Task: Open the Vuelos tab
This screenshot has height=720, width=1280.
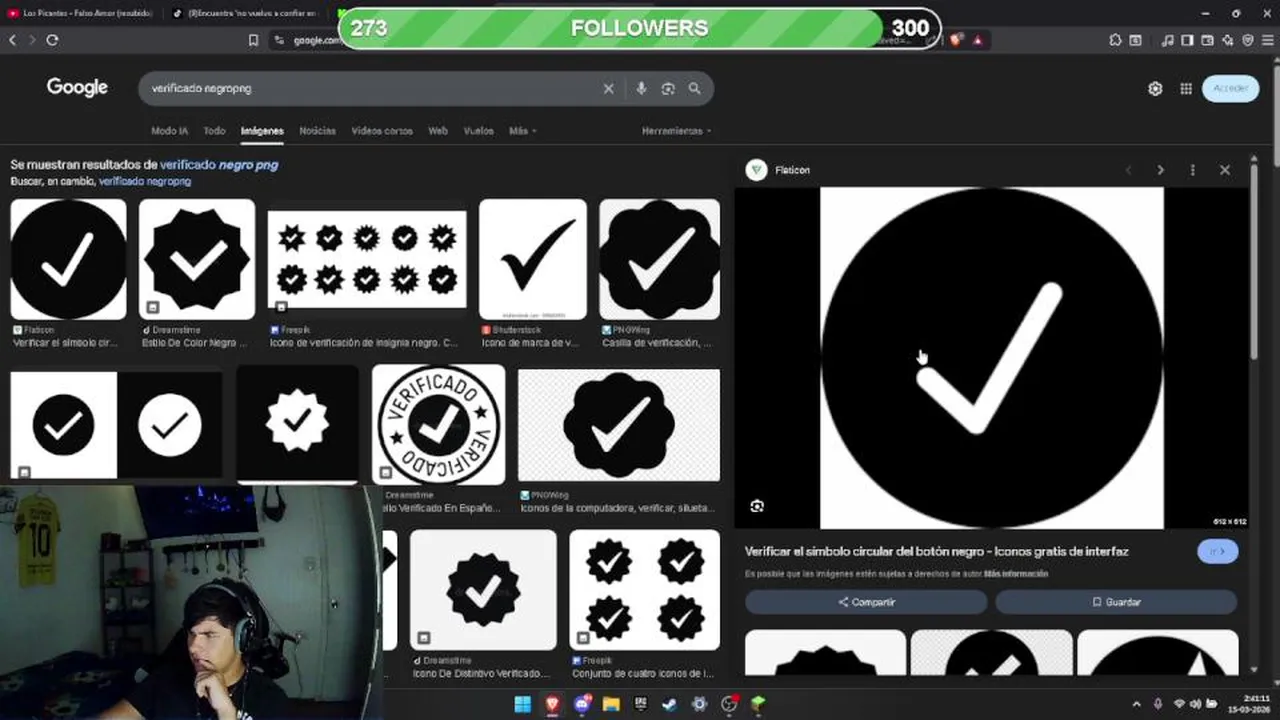Action: [479, 131]
